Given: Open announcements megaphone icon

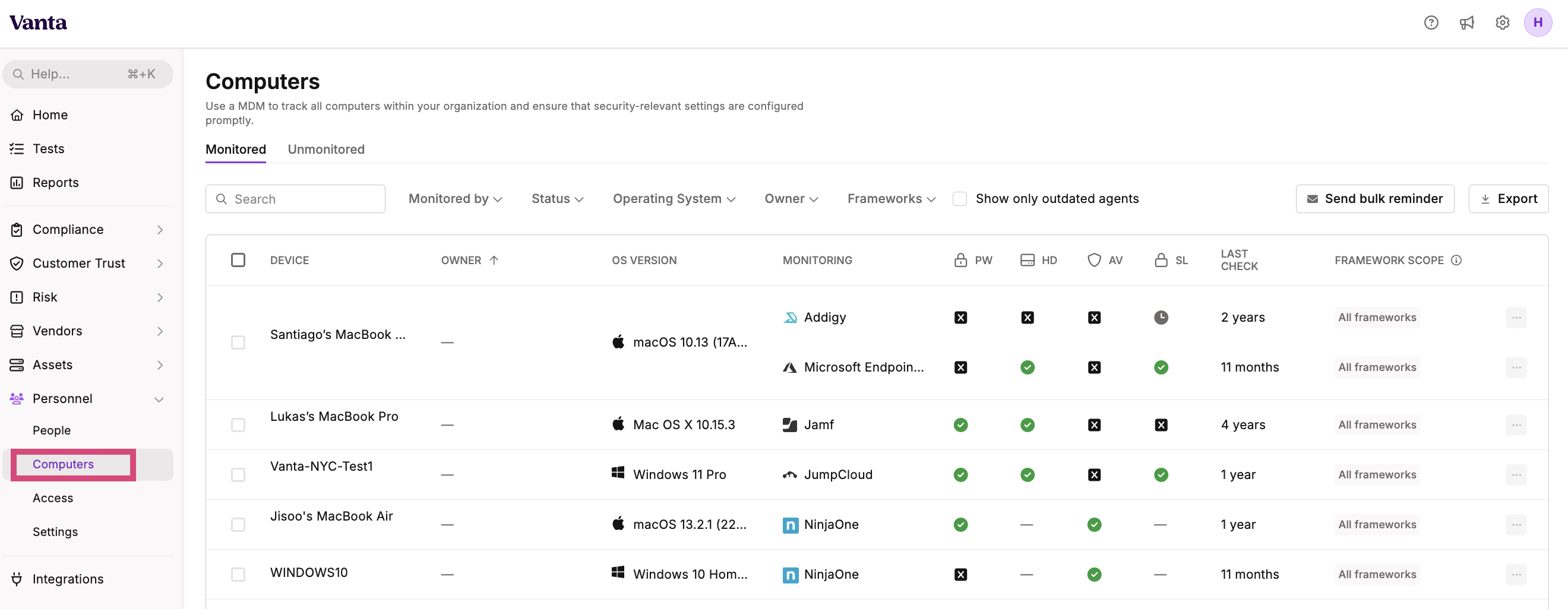Looking at the screenshot, I should [1467, 23].
